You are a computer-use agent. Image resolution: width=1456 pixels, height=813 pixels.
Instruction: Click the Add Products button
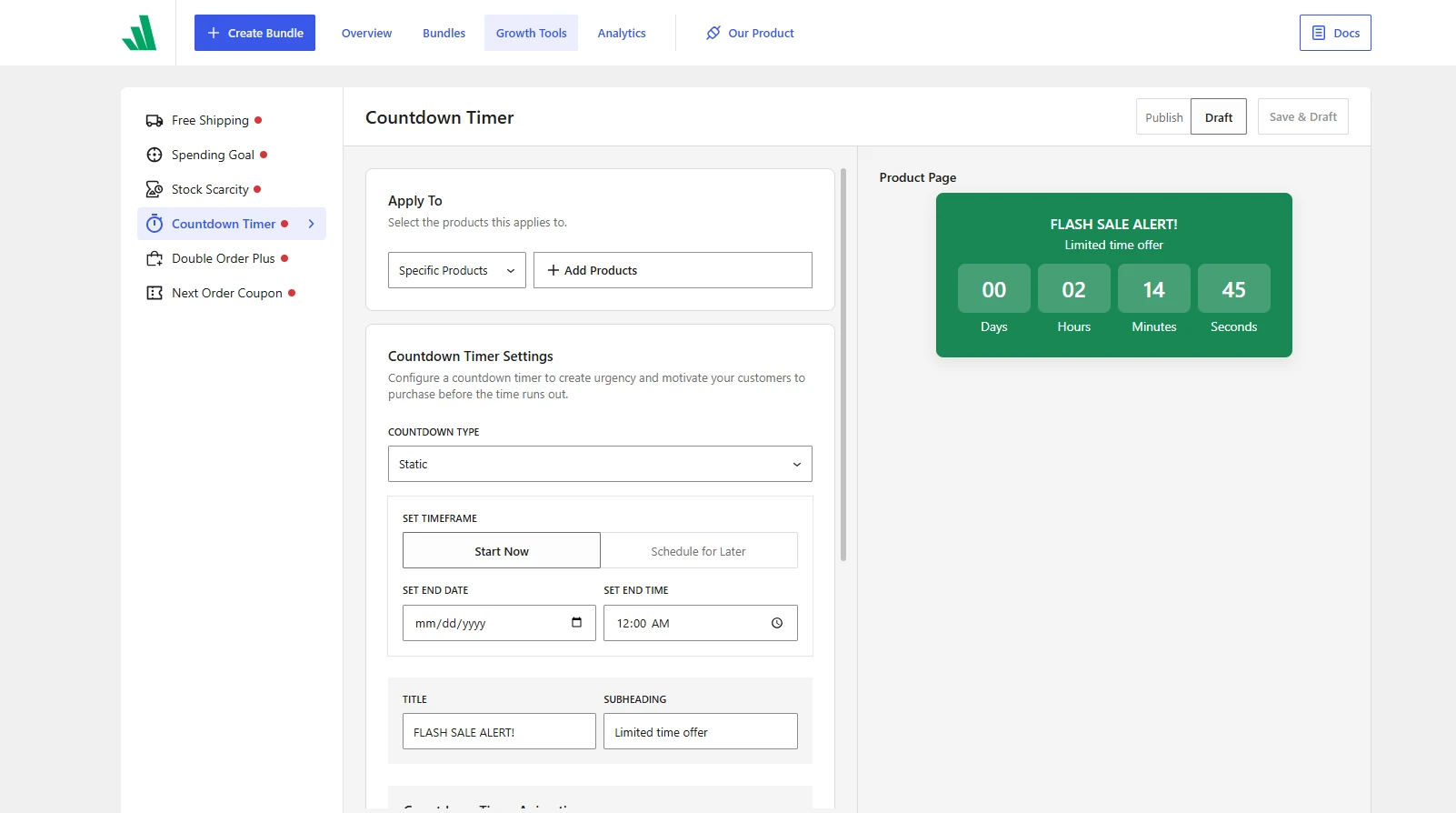[673, 270]
